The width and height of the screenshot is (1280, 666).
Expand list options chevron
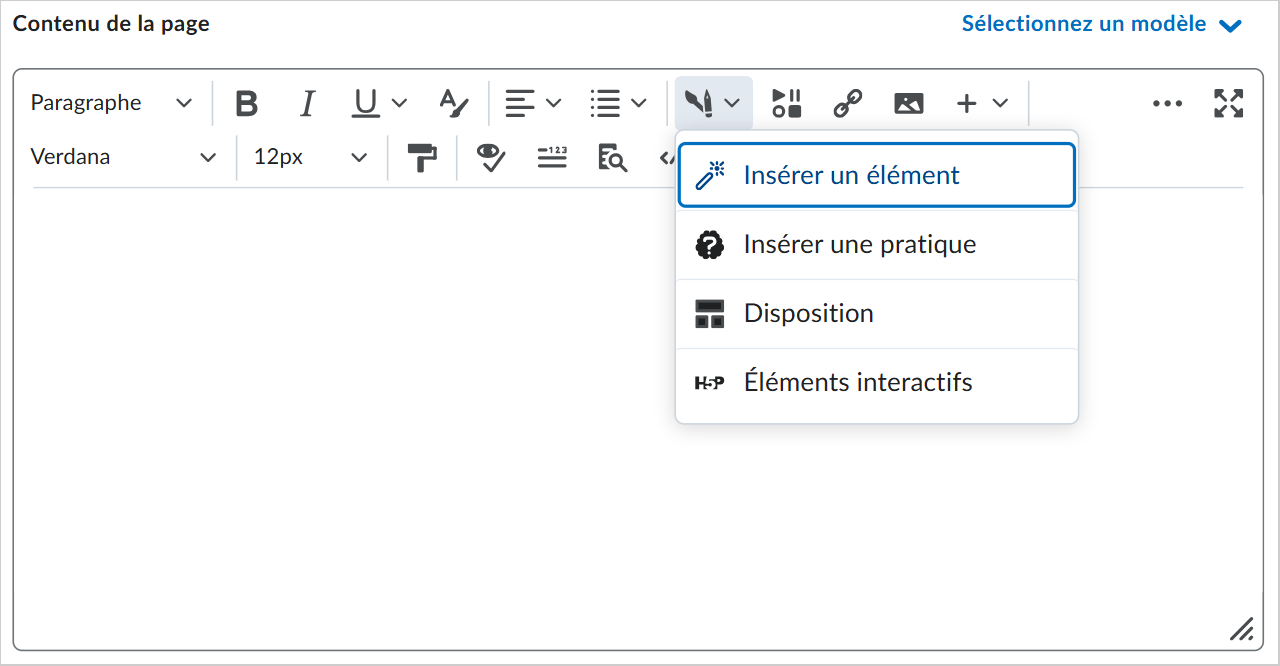(x=639, y=103)
